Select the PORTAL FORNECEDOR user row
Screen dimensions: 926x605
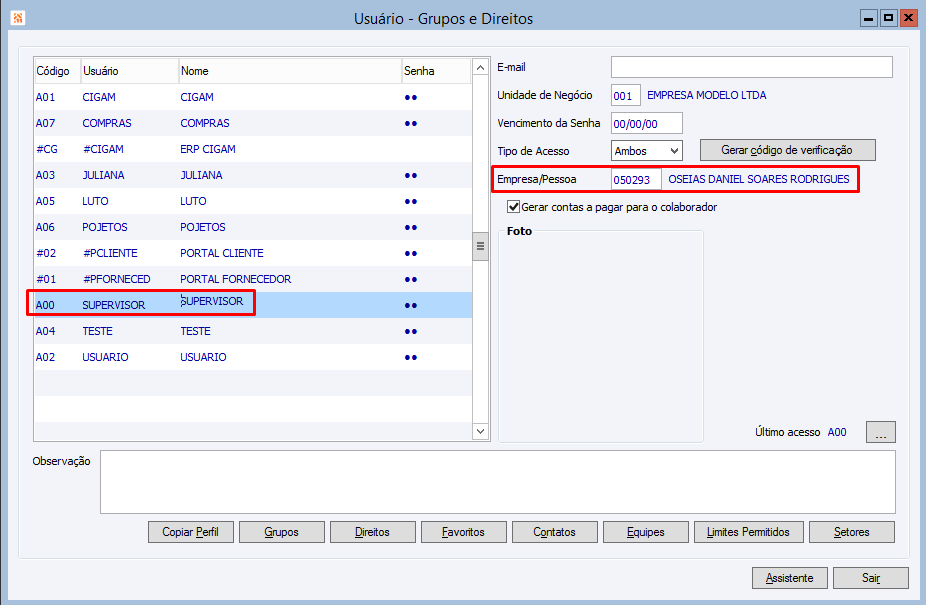point(253,279)
